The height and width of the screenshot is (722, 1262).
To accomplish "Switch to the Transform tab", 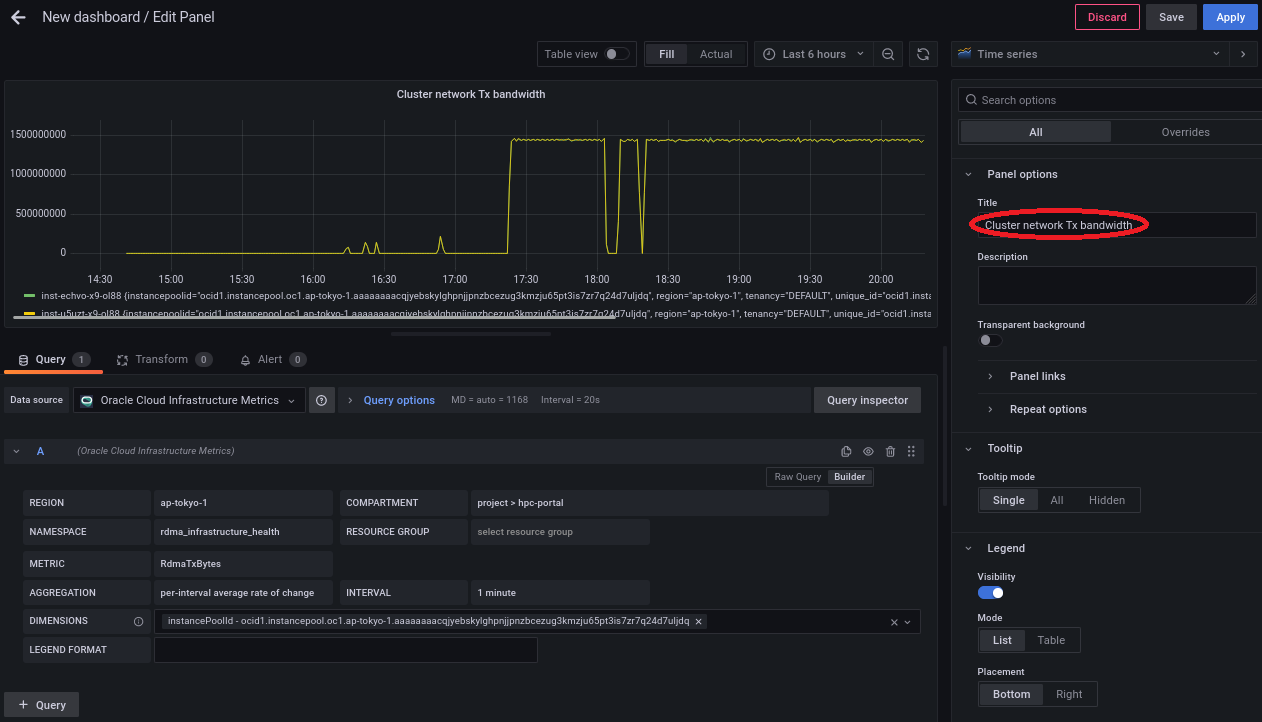I will point(161,359).
